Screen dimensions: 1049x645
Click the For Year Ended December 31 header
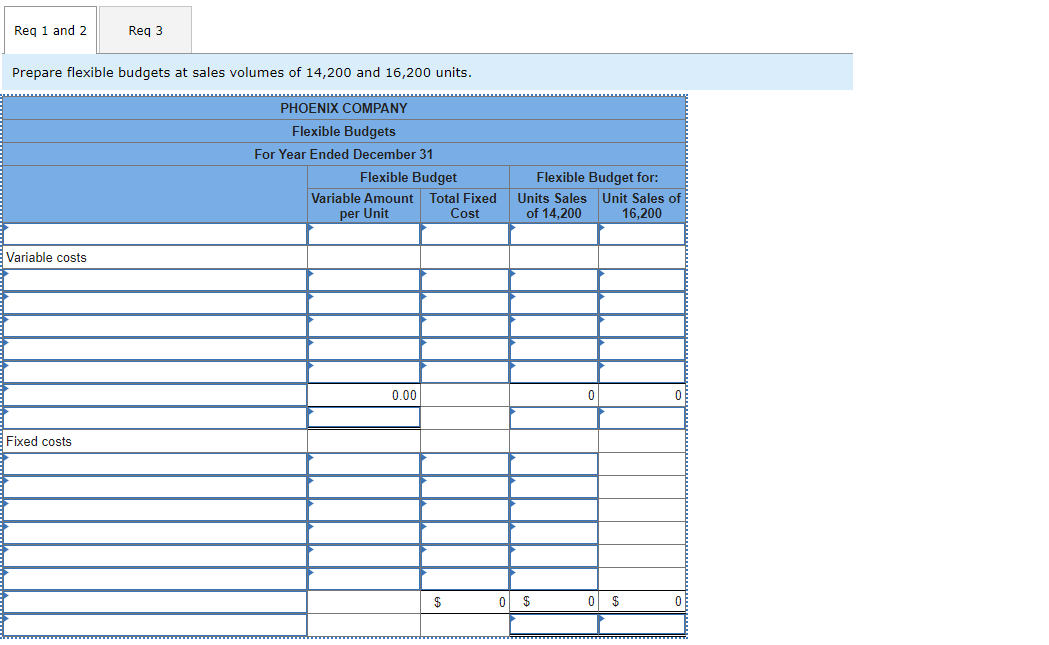[x=343, y=154]
